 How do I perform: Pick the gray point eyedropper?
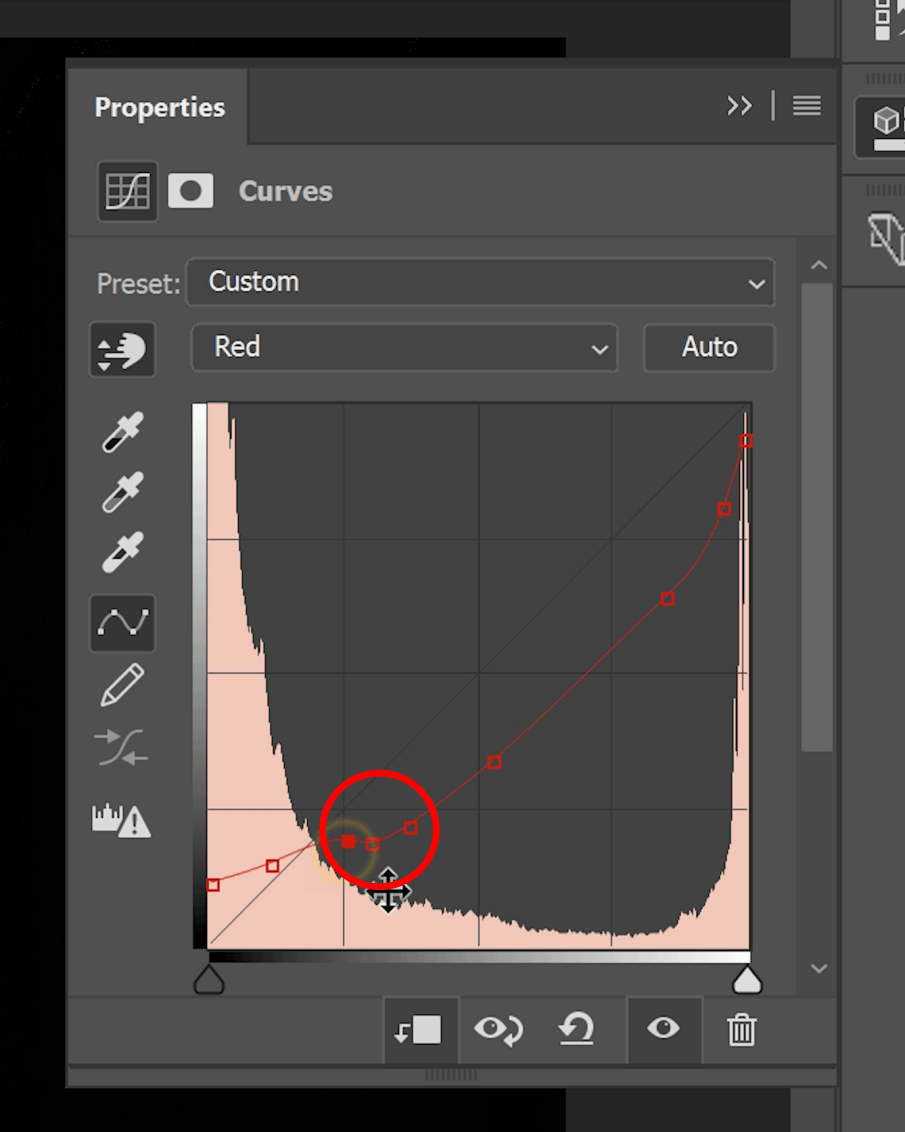(122, 492)
